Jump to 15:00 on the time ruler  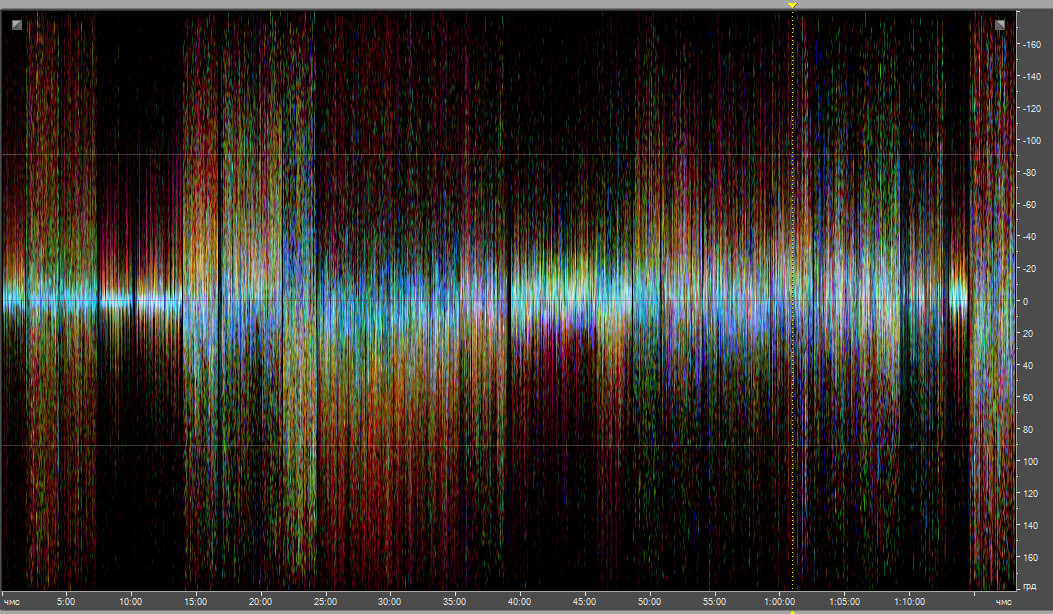pos(195,602)
